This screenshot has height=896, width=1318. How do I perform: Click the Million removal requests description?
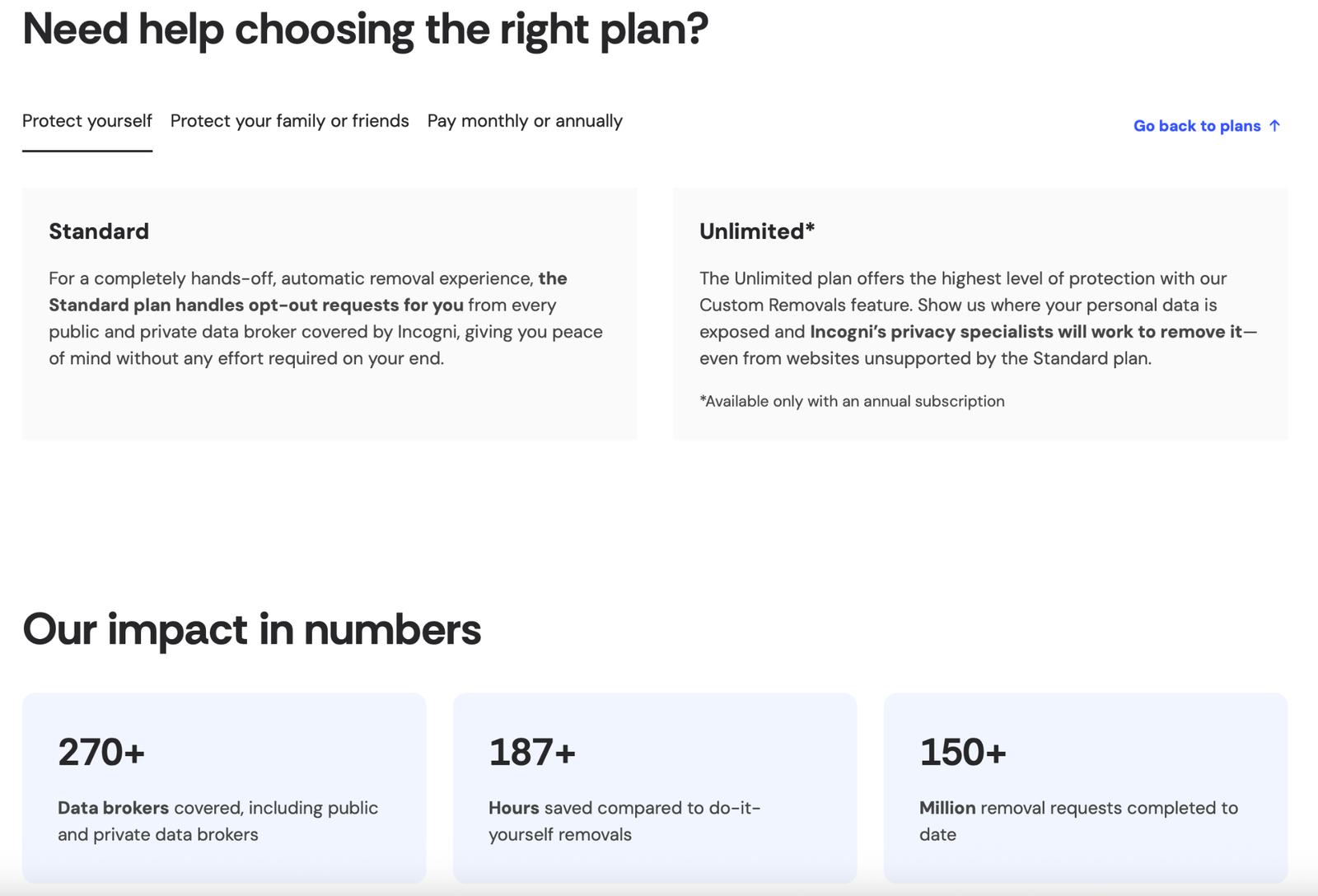pyautogui.click(x=1078, y=821)
